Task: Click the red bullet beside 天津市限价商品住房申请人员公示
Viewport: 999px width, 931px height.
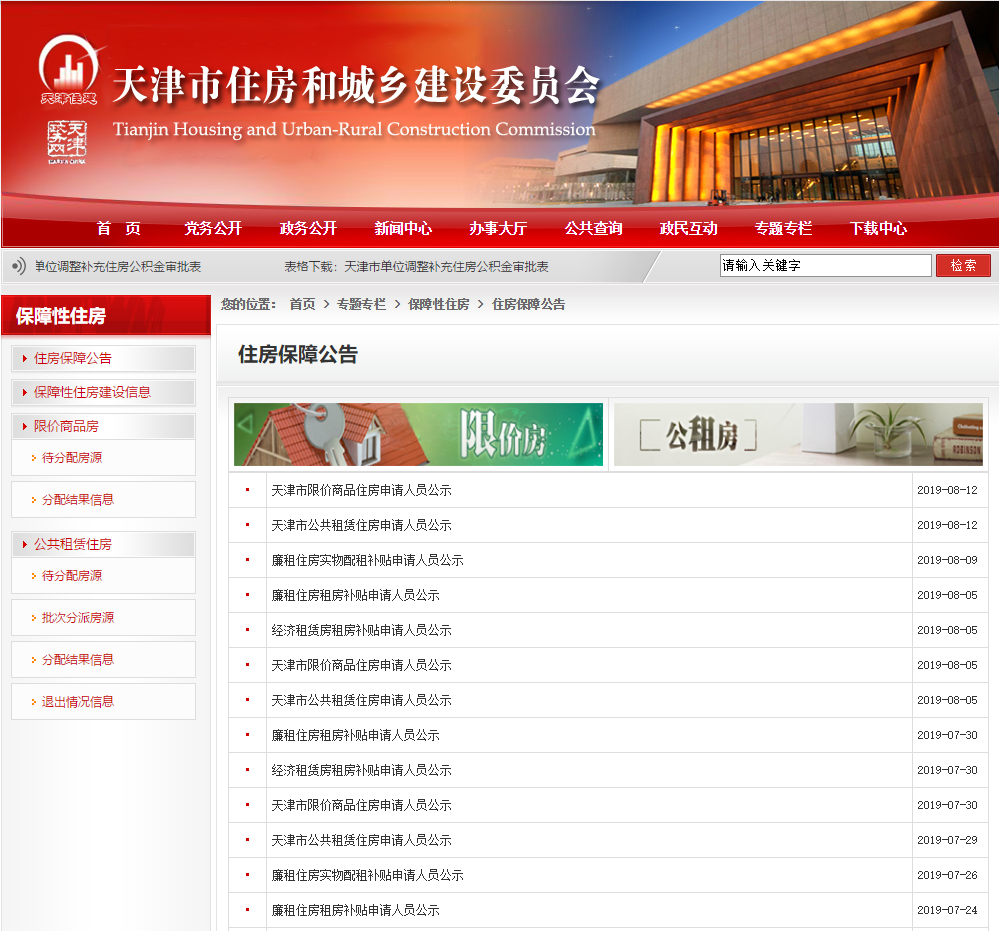Action: [246, 490]
